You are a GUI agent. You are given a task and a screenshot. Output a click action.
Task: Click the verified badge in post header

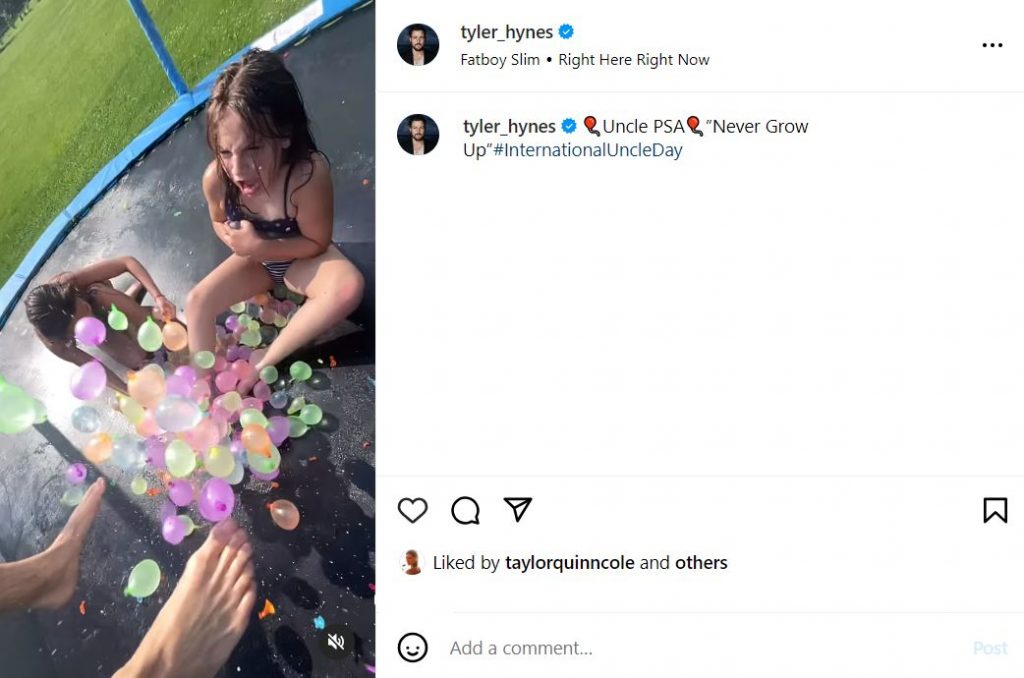click(566, 32)
